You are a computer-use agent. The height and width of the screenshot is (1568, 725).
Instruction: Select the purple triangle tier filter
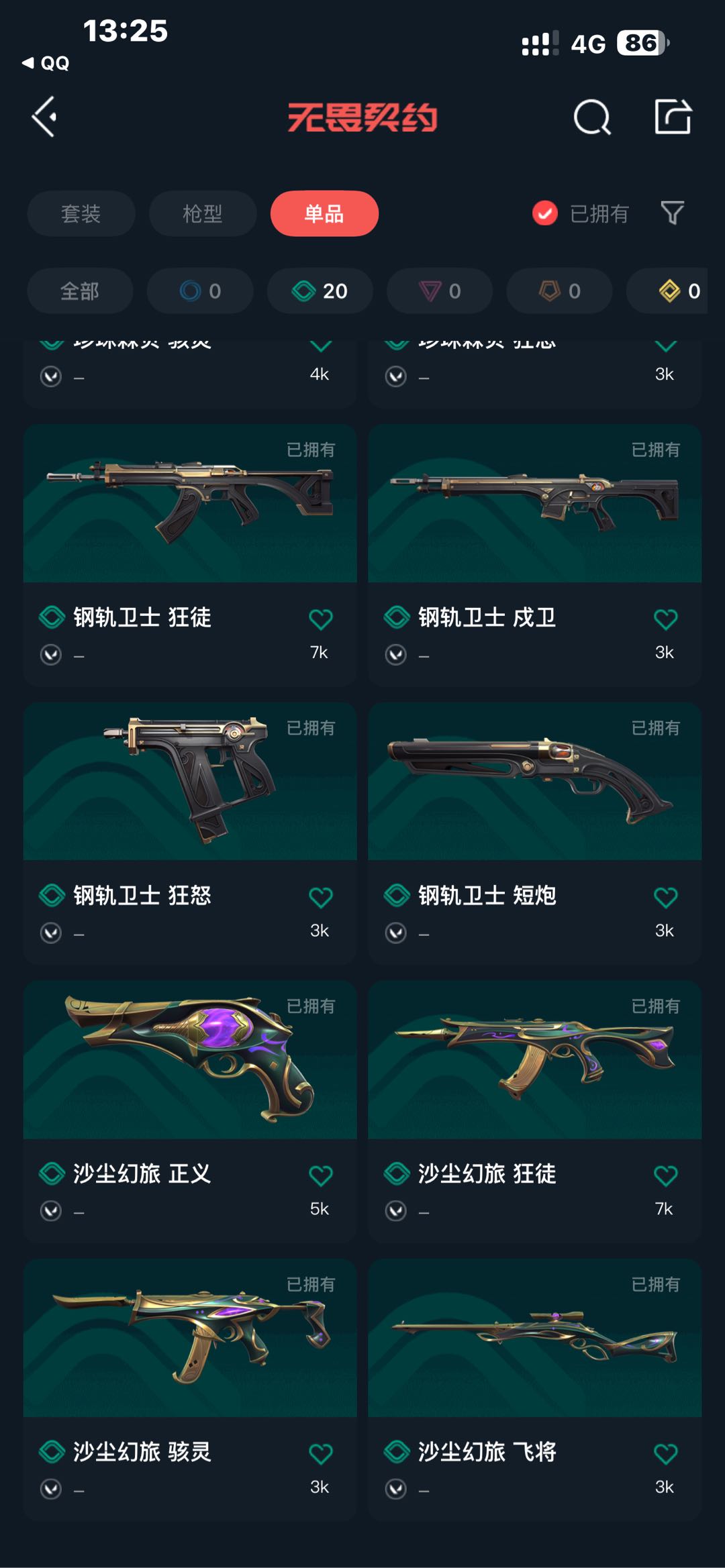[x=440, y=291]
